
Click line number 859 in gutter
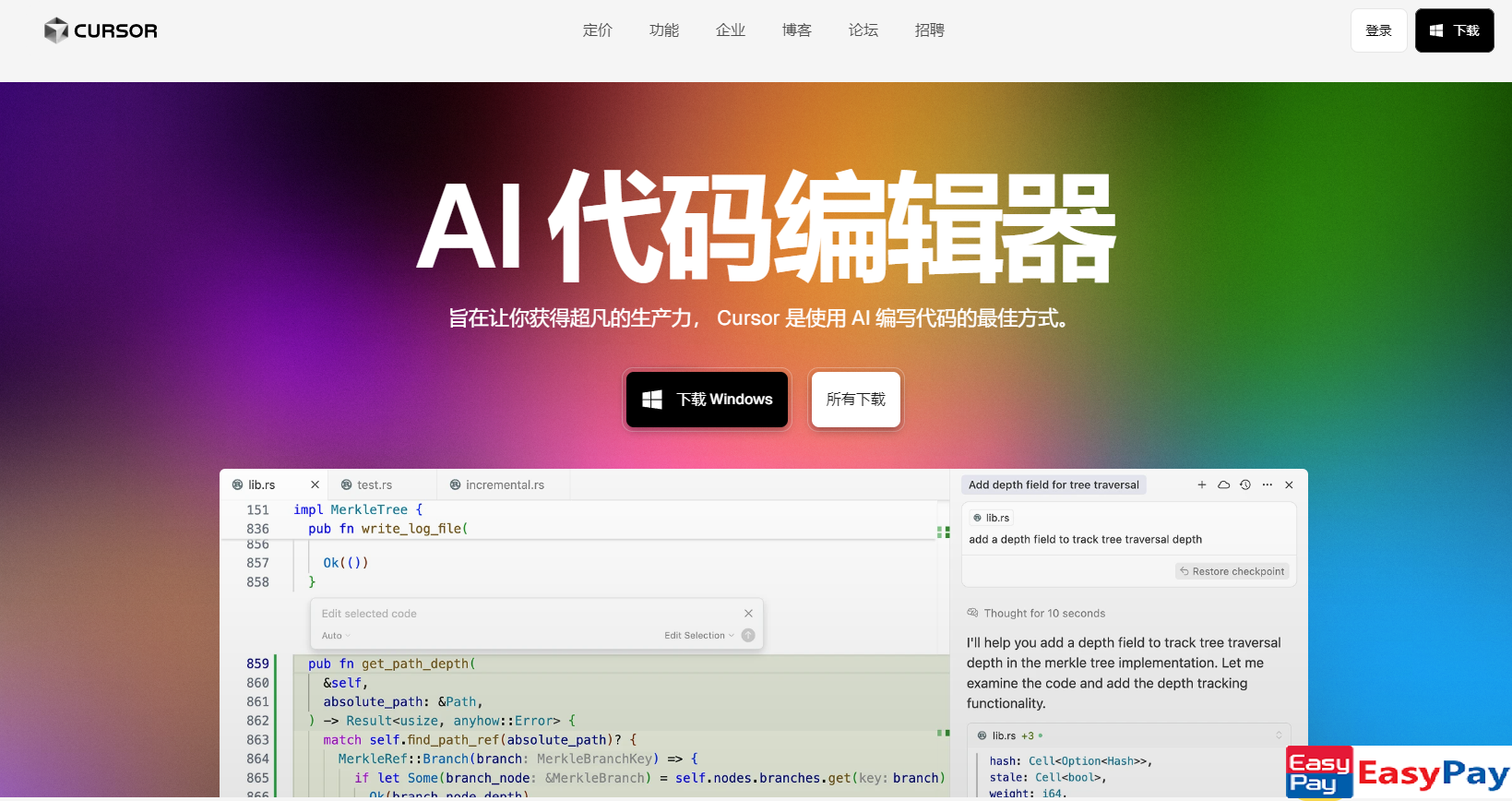tap(257, 664)
